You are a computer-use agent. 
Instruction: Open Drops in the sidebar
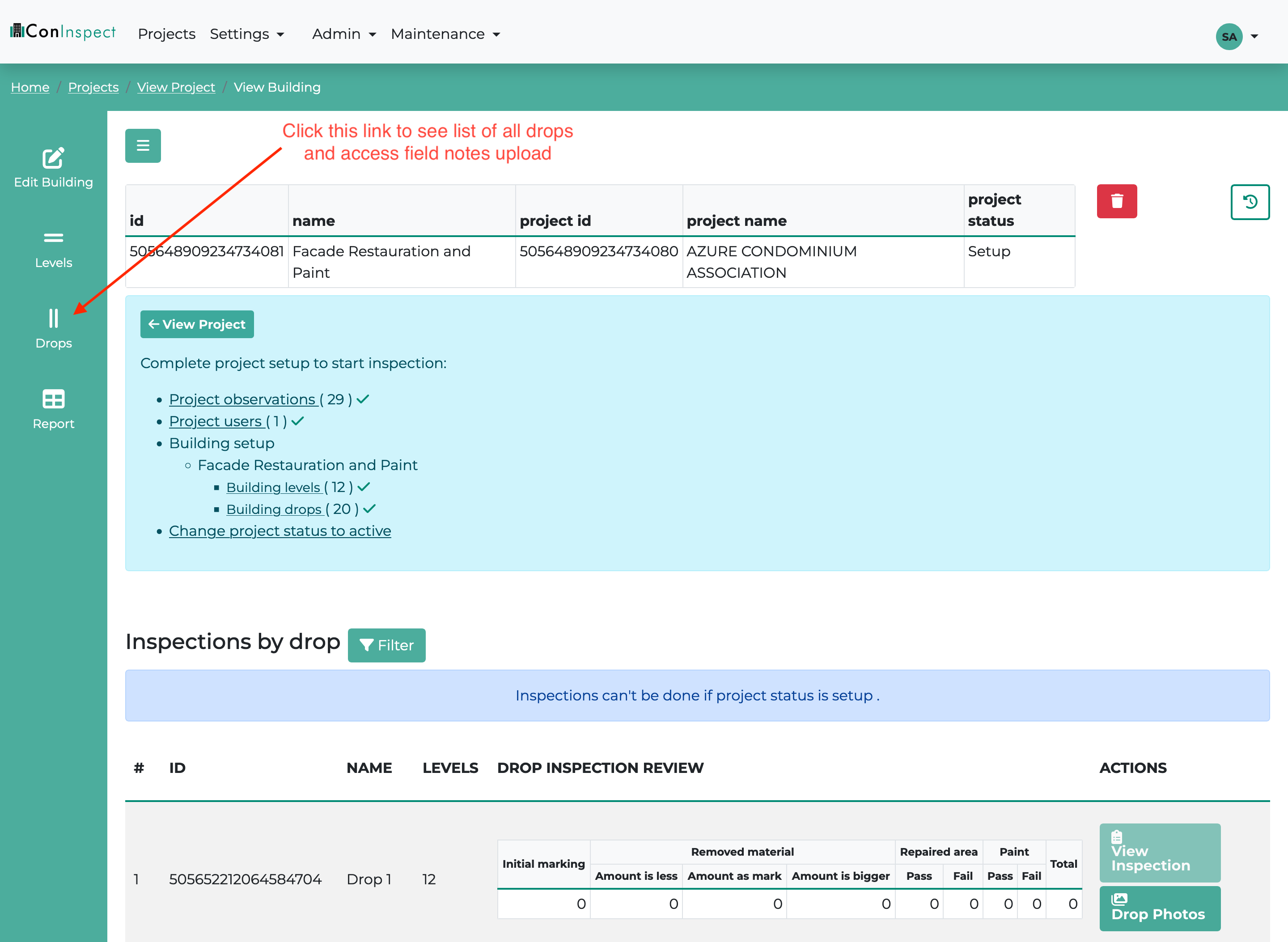pyautogui.click(x=53, y=329)
